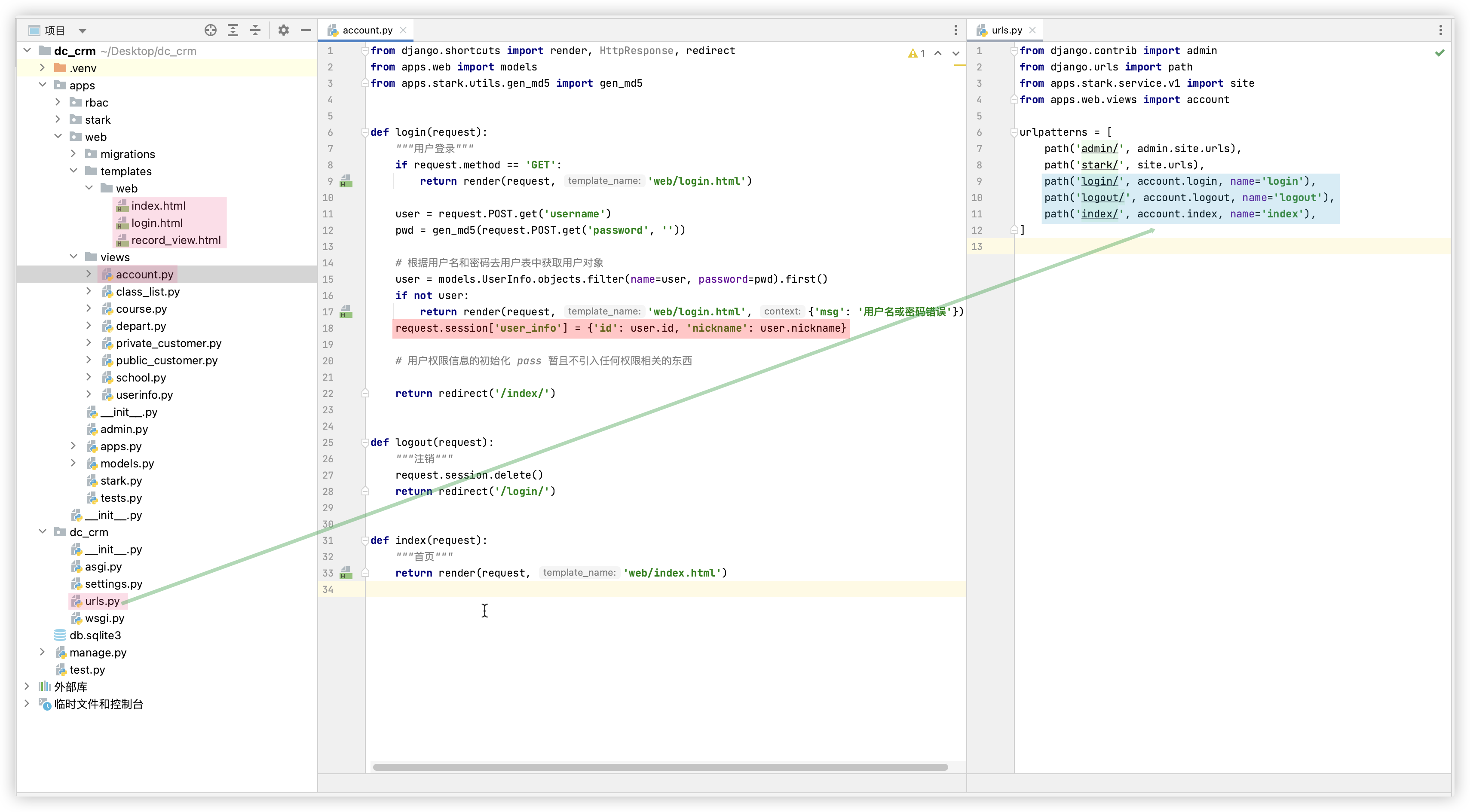Open the three-dot tab menu for account.py
Viewport: 1470px width, 812px height.
[956, 30]
